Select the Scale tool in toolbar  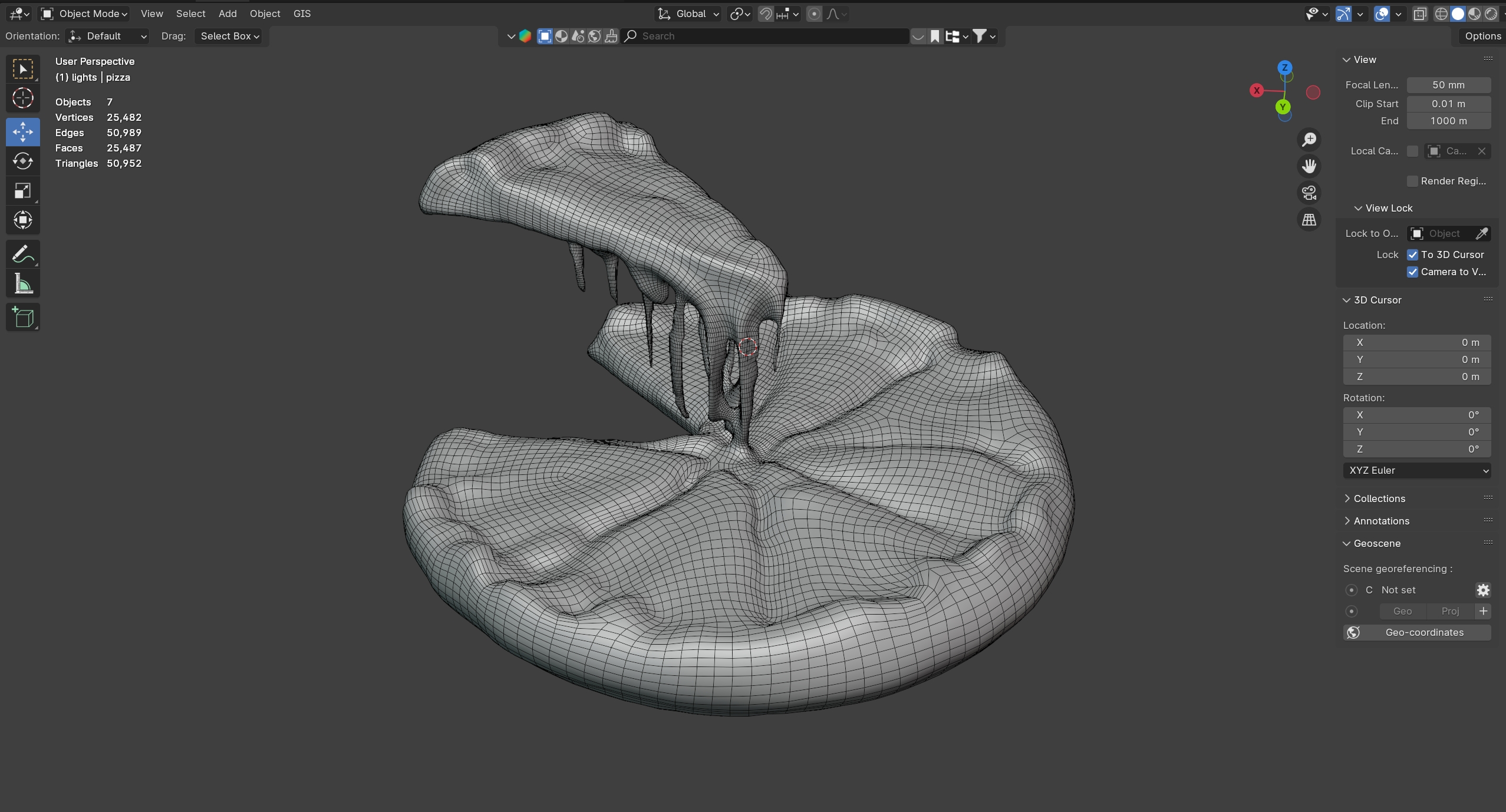(22, 191)
